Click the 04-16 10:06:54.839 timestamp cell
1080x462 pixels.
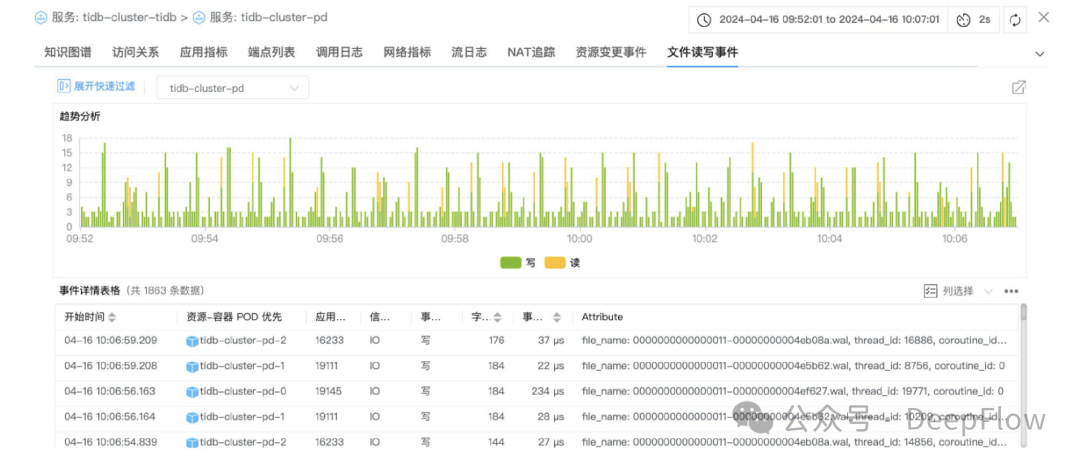pos(110,442)
